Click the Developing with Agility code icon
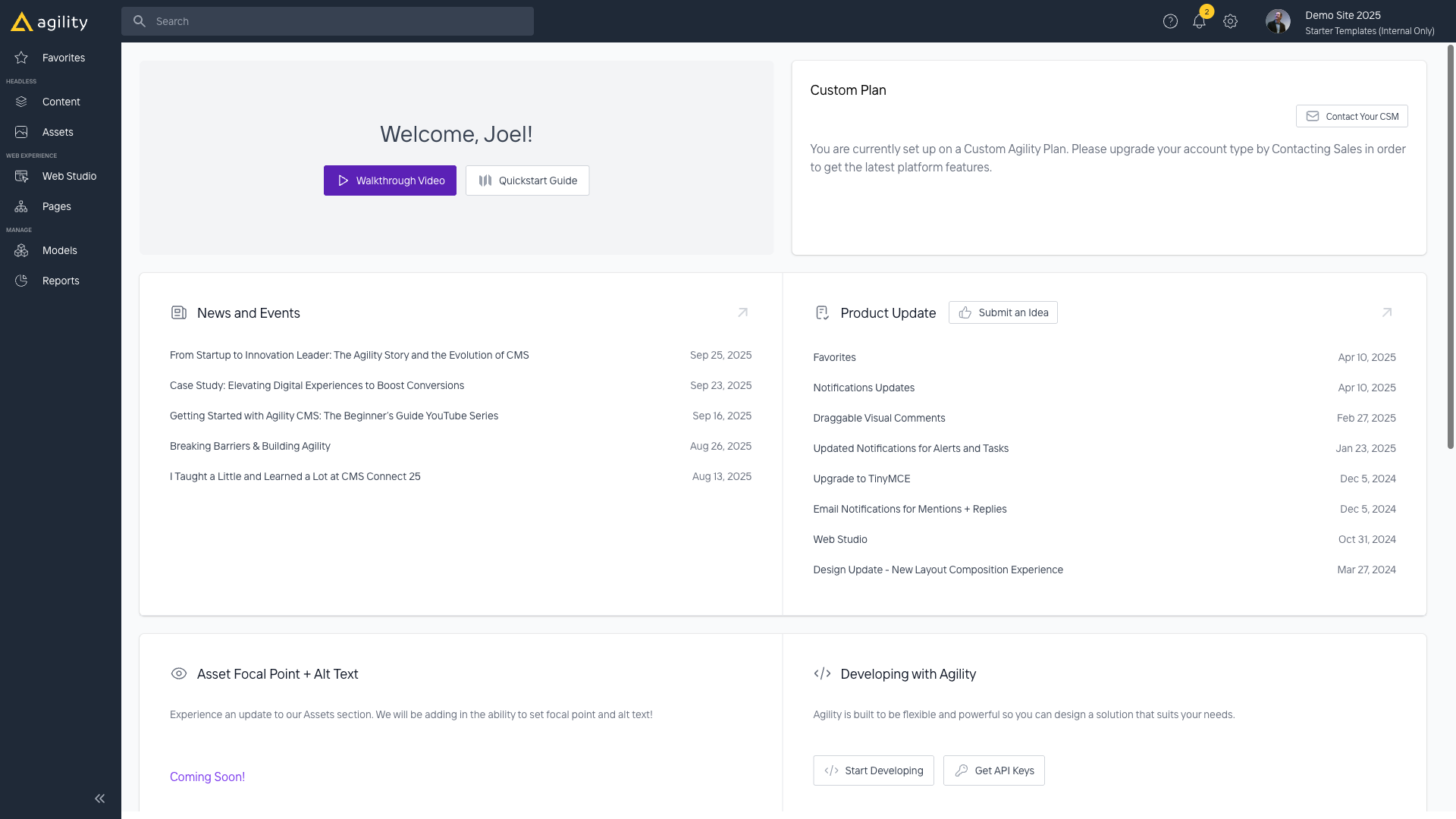 click(x=822, y=673)
